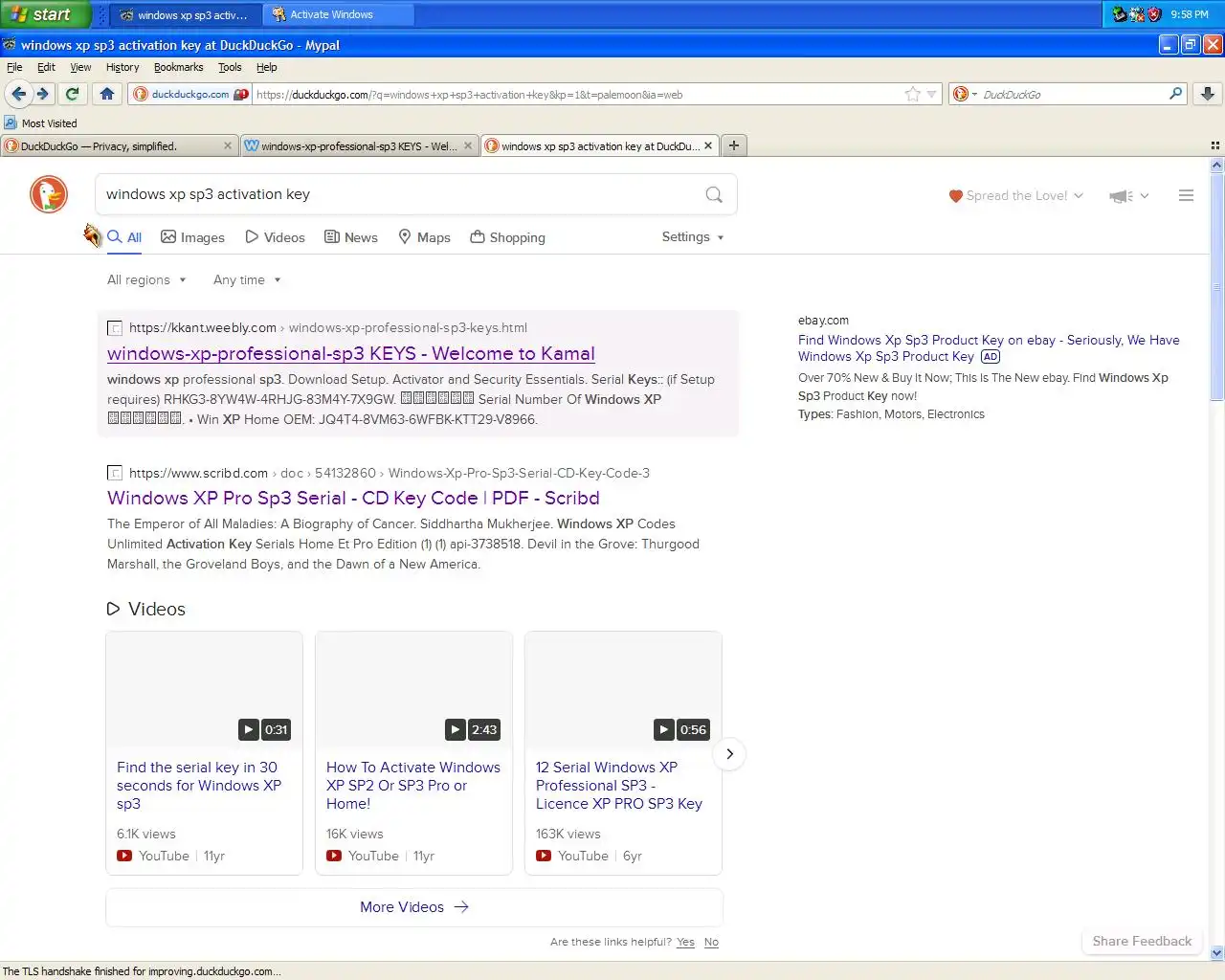This screenshot has width=1225, height=980.
Task: Answer Yes to links helpful question
Action: 685,943
